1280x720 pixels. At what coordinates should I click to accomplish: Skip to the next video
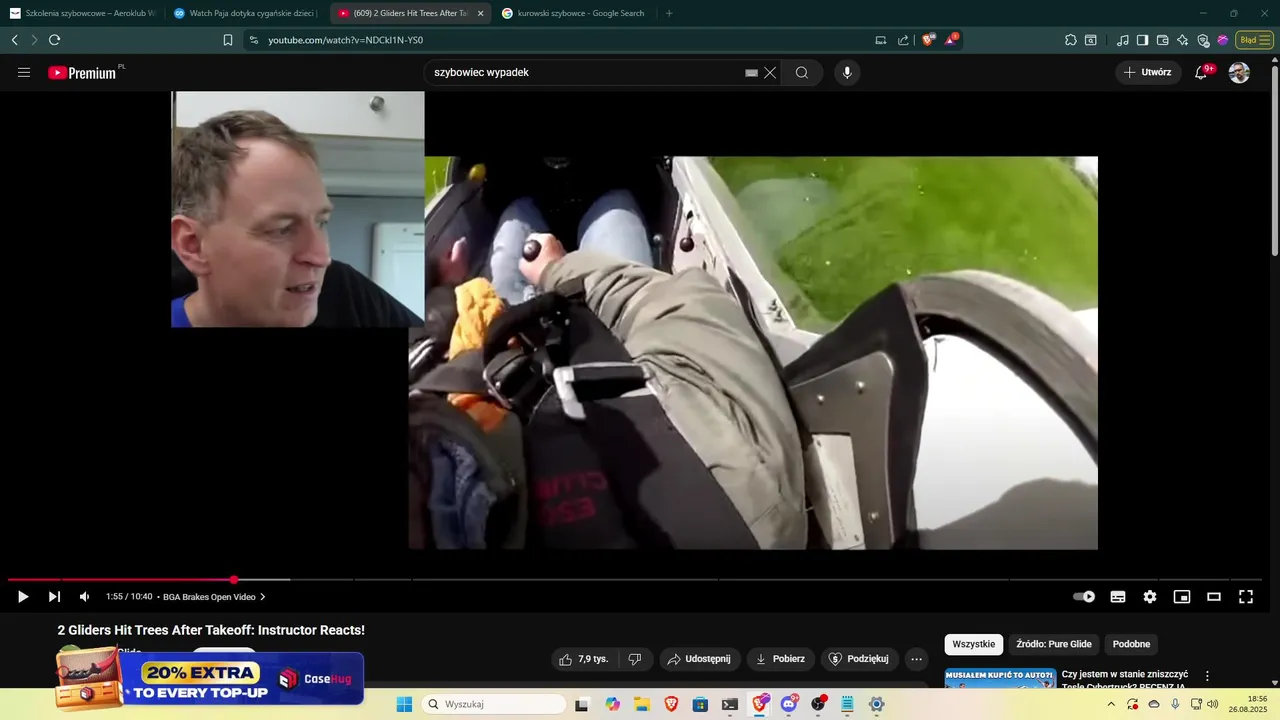pyautogui.click(x=54, y=597)
